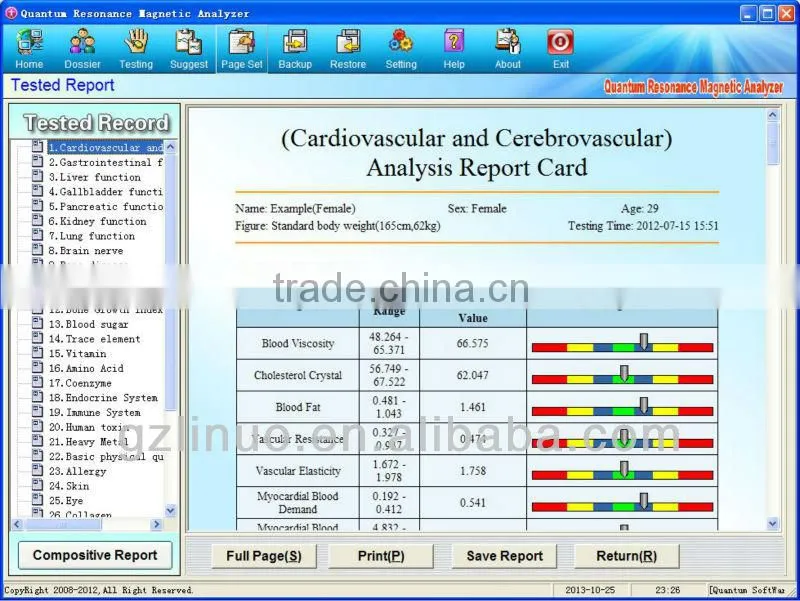Select 6.Kidney function record

97,221
